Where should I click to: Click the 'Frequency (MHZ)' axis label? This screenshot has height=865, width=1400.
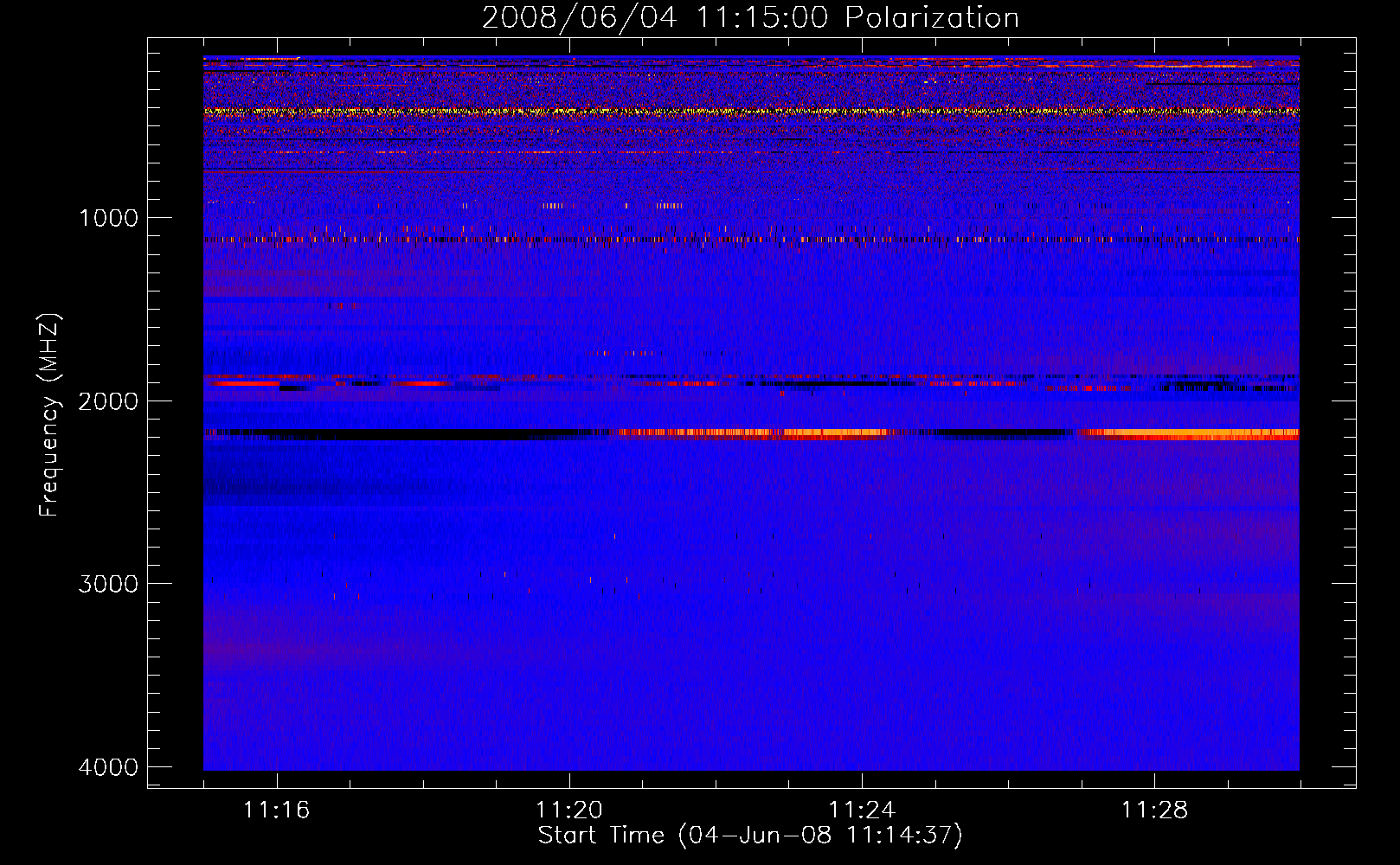coord(49,414)
